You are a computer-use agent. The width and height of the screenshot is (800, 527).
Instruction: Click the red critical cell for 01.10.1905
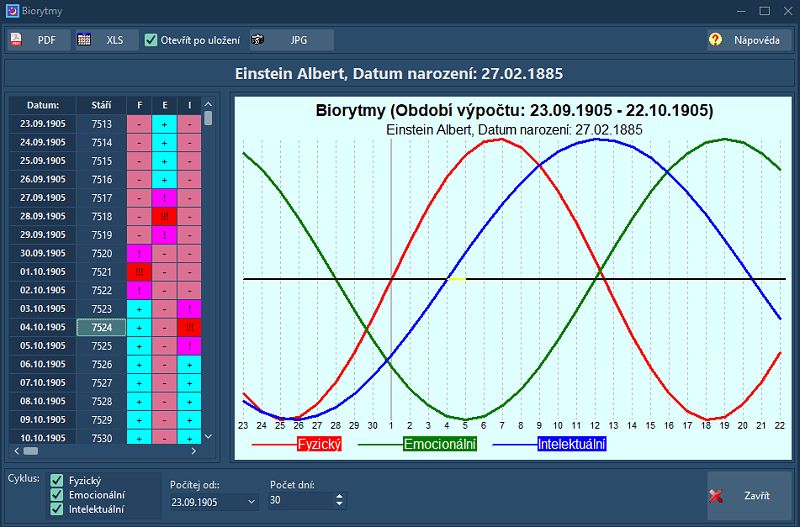point(139,272)
